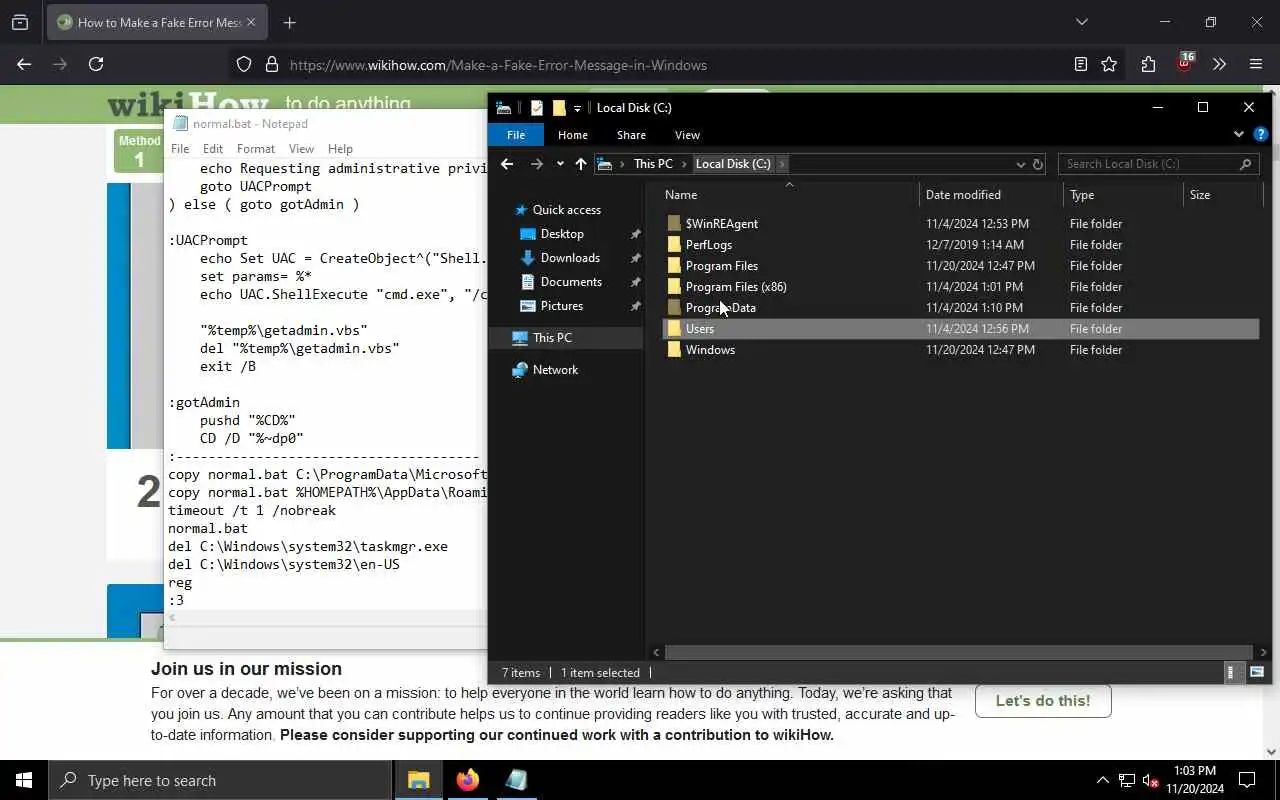Select Quick access in navigation pane
This screenshot has height=800, width=1280.
pyautogui.click(x=567, y=210)
